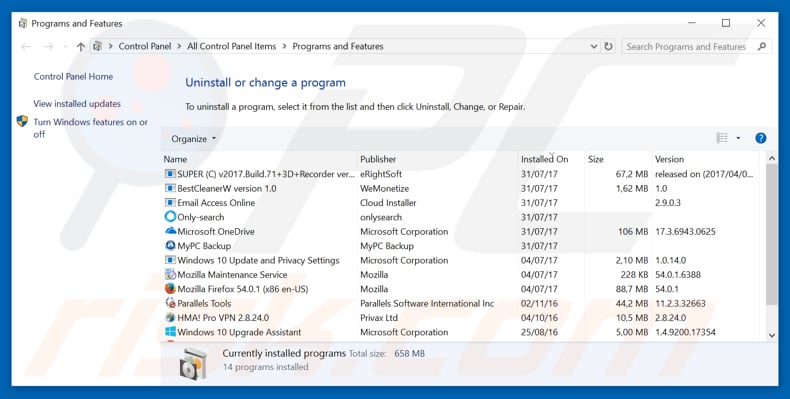Click the Windows features shield icon
Viewport: 790px width, 399px height.
(x=22, y=121)
